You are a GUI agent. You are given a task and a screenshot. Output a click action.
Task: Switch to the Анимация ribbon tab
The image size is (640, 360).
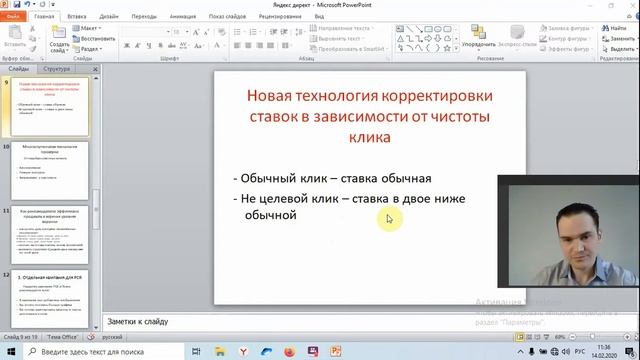tap(182, 16)
